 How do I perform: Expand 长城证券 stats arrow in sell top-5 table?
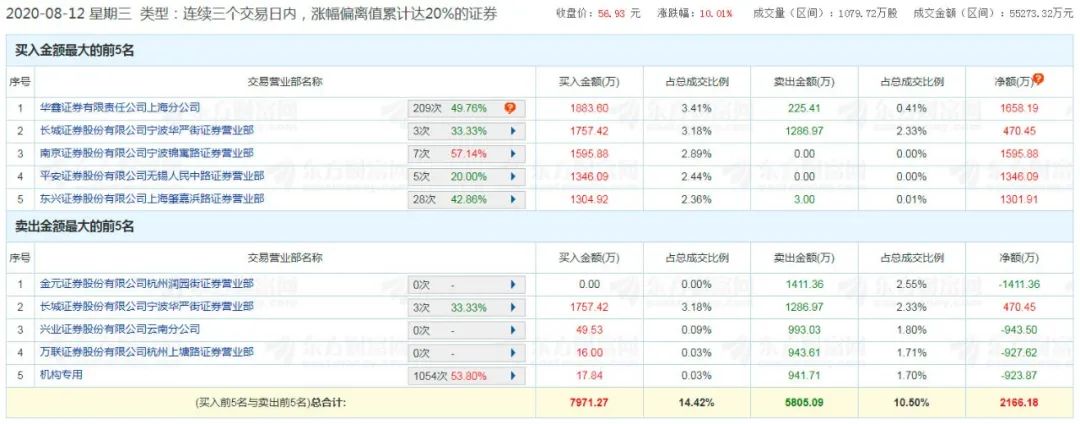point(512,307)
